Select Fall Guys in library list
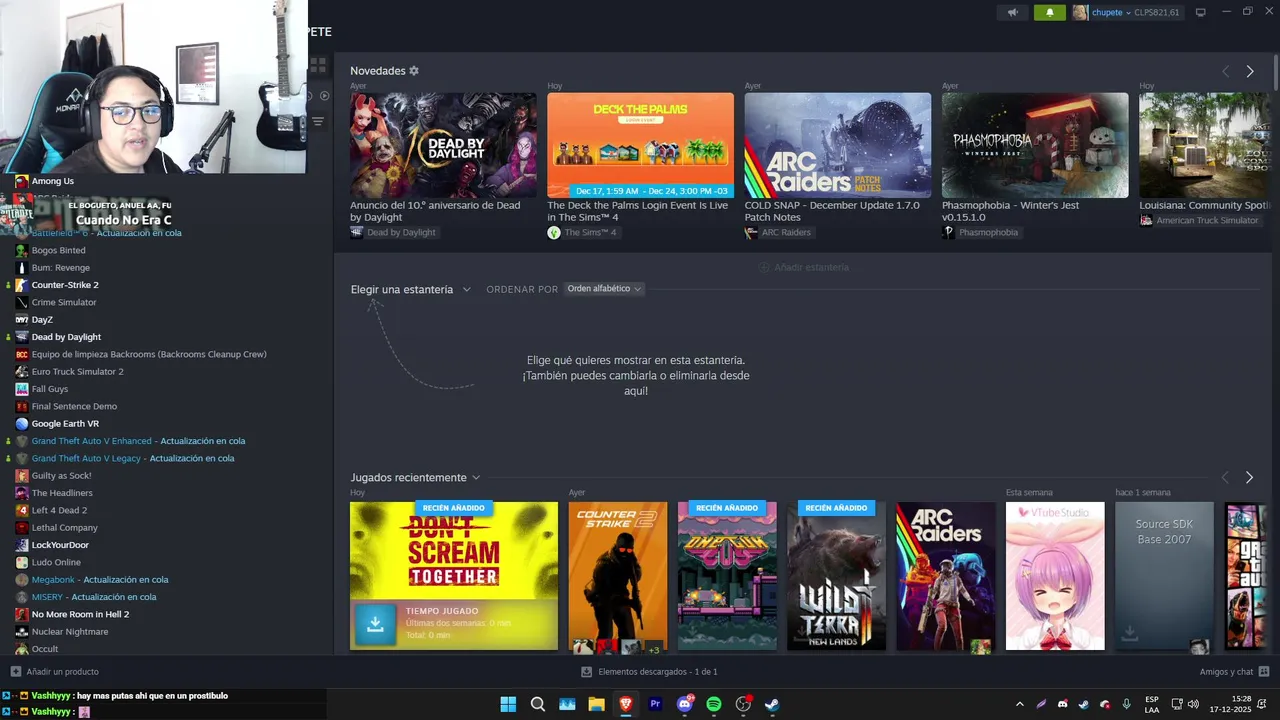The width and height of the screenshot is (1280, 720). coord(50,389)
